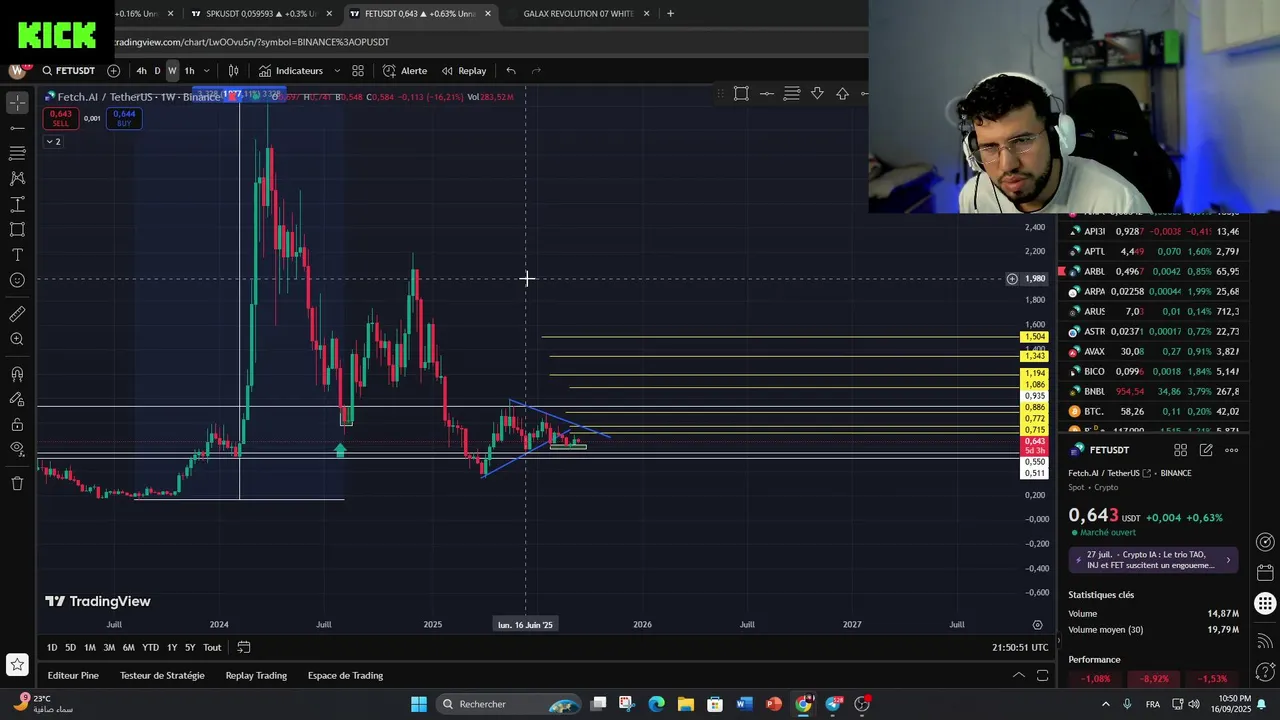1280x720 pixels.
Task: Select 1M date range
Action: [x=89, y=648]
